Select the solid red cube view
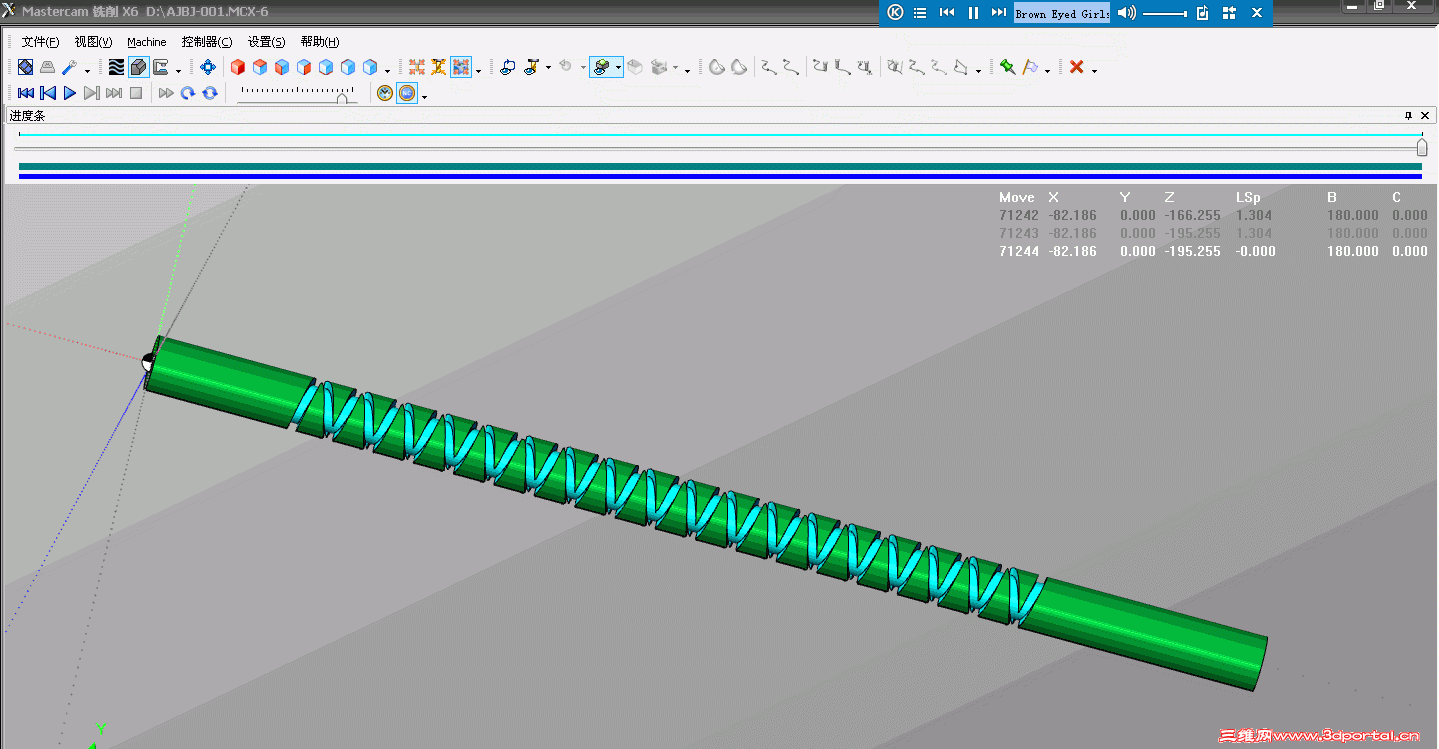 click(x=238, y=67)
